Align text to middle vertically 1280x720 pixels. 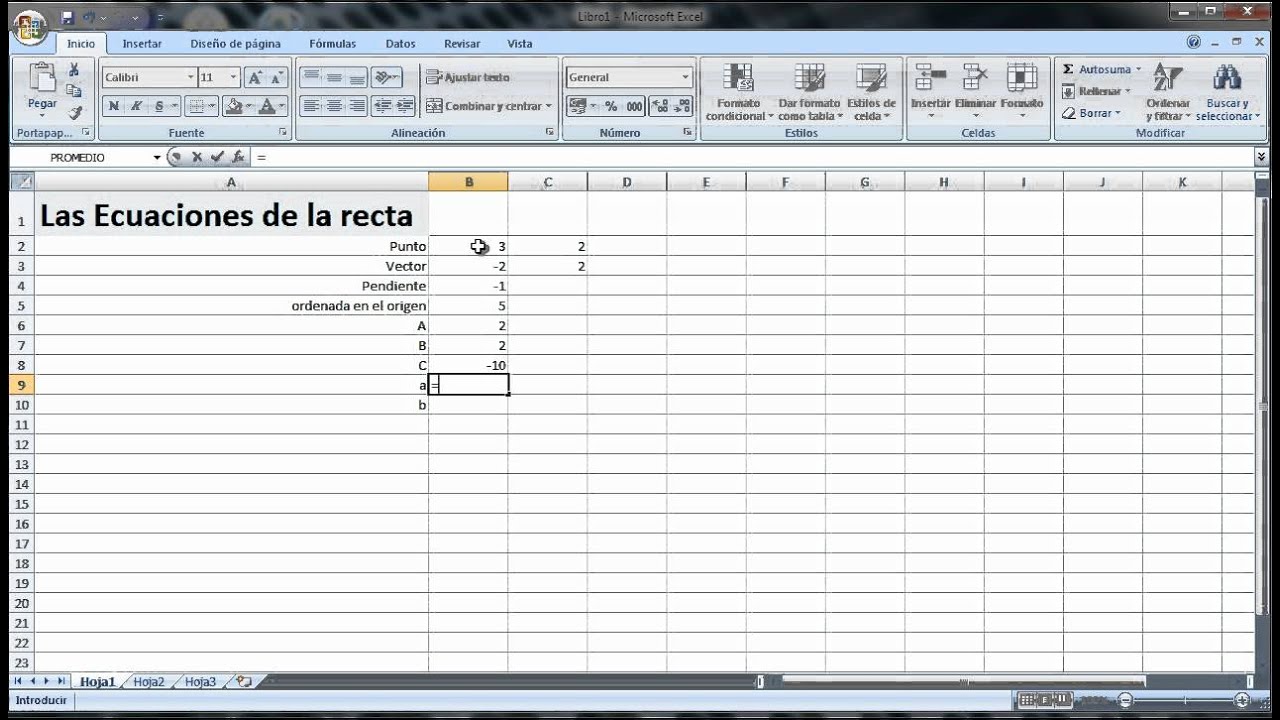334,77
